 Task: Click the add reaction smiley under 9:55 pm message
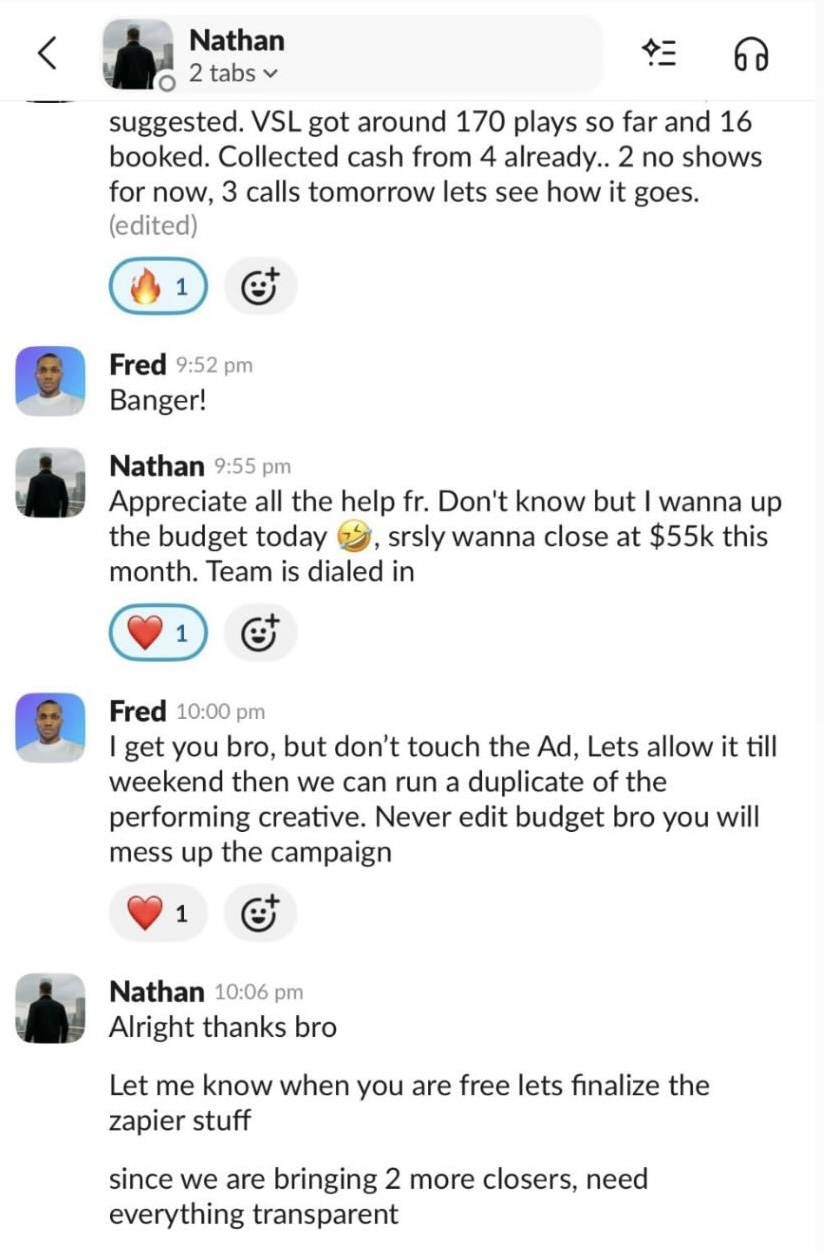(x=261, y=631)
